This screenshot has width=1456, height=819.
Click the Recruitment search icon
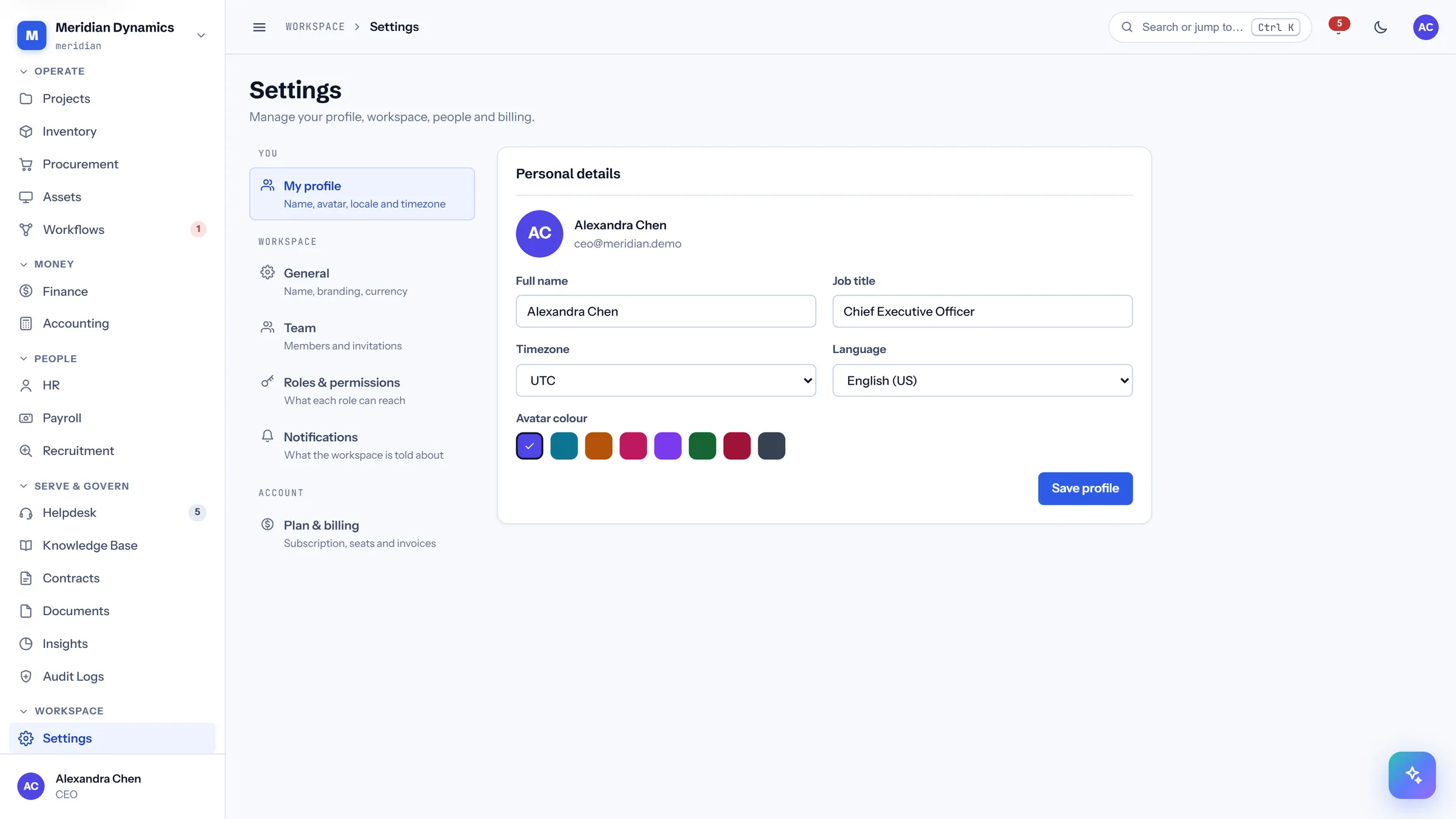[x=25, y=451]
